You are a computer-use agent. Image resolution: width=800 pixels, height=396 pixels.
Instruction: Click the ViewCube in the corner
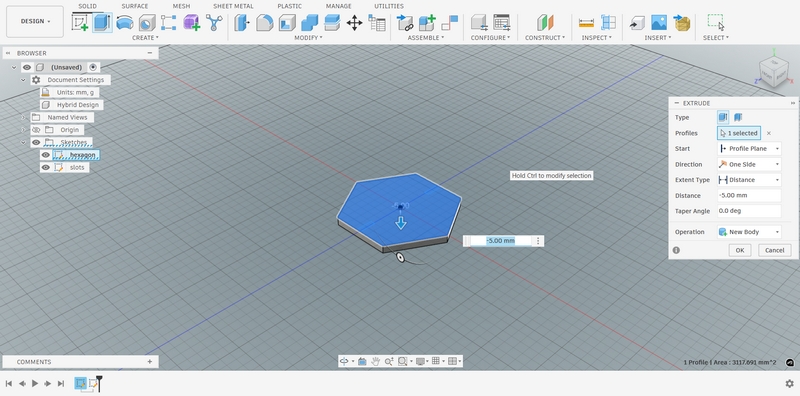point(774,71)
